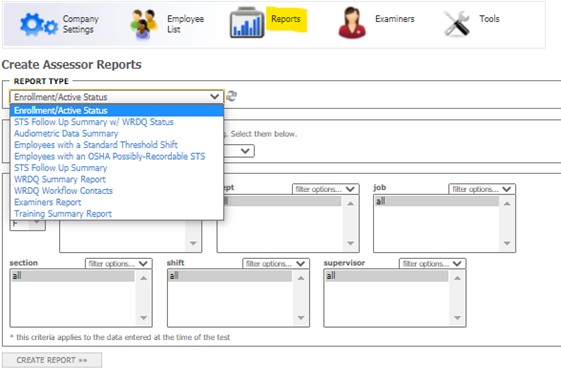
Task: Select 'all' in the supervisor list
Action: [387, 276]
